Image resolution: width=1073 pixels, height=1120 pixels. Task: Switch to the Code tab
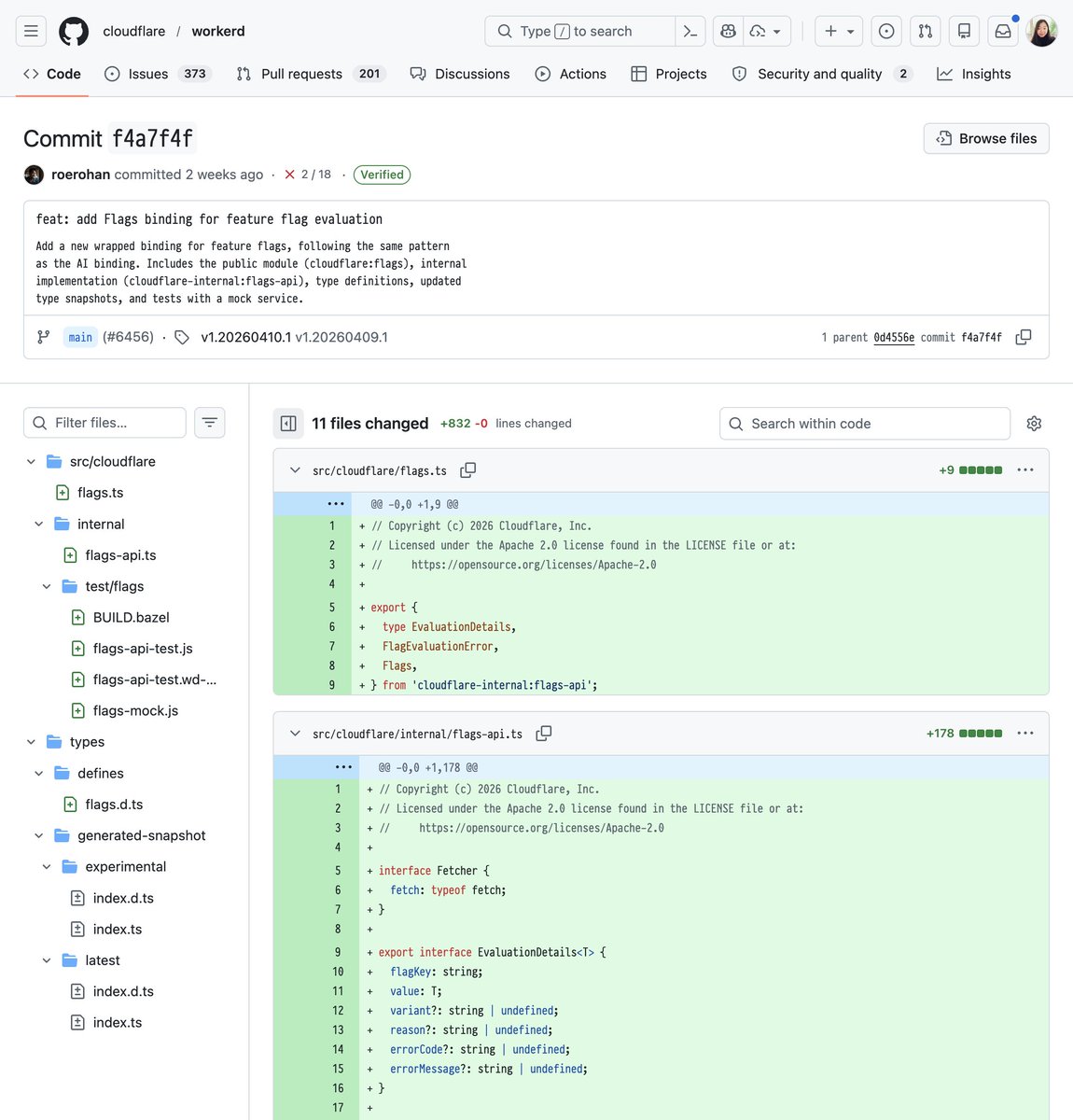point(52,74)
